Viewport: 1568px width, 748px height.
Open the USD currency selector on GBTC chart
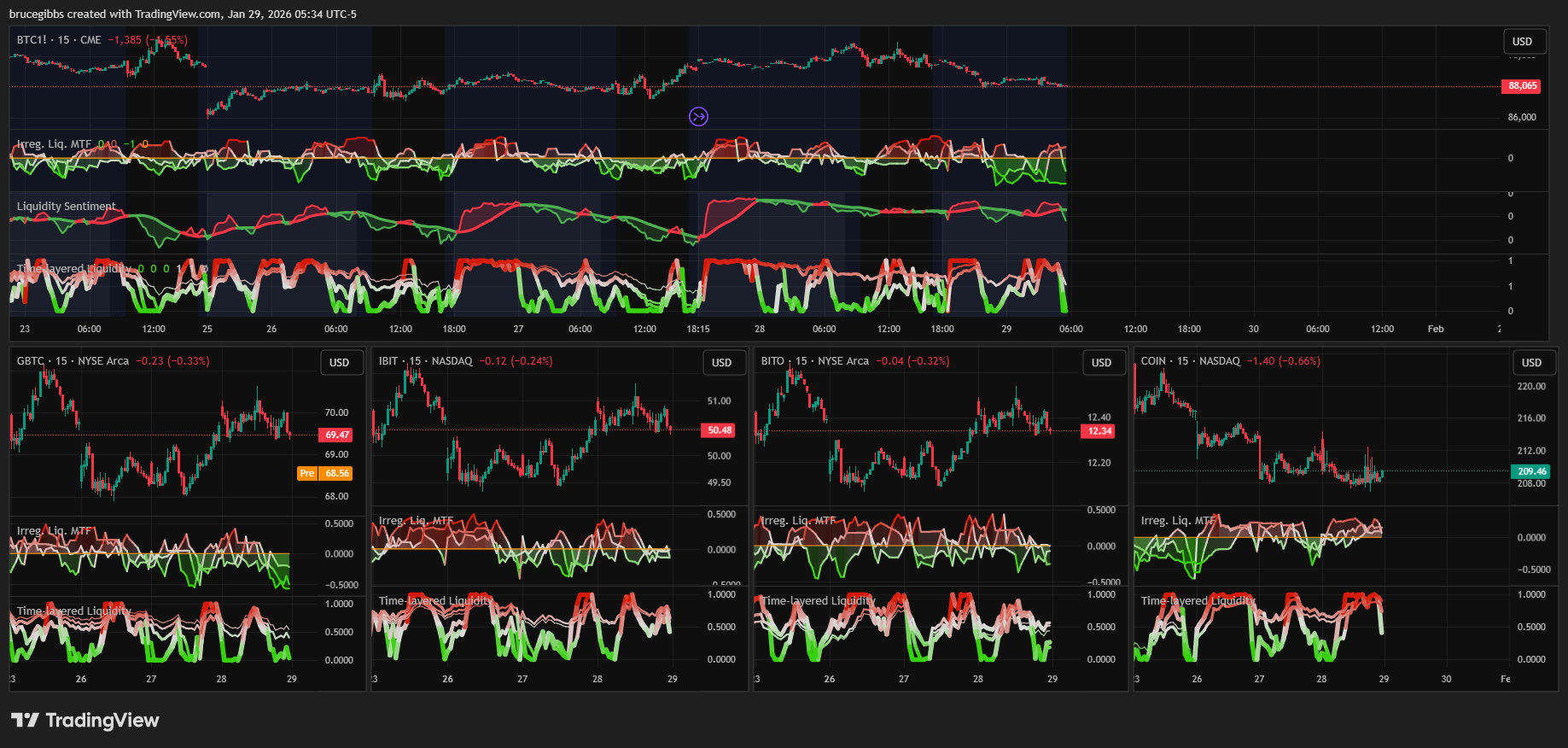[339, 363]
